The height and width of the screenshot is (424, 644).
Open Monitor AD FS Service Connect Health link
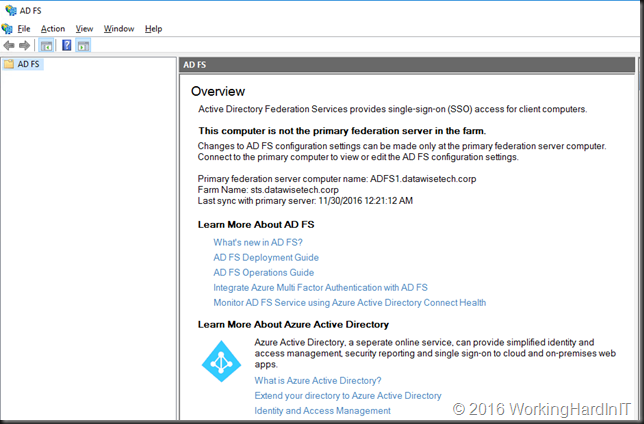click(x=350, y=303)
